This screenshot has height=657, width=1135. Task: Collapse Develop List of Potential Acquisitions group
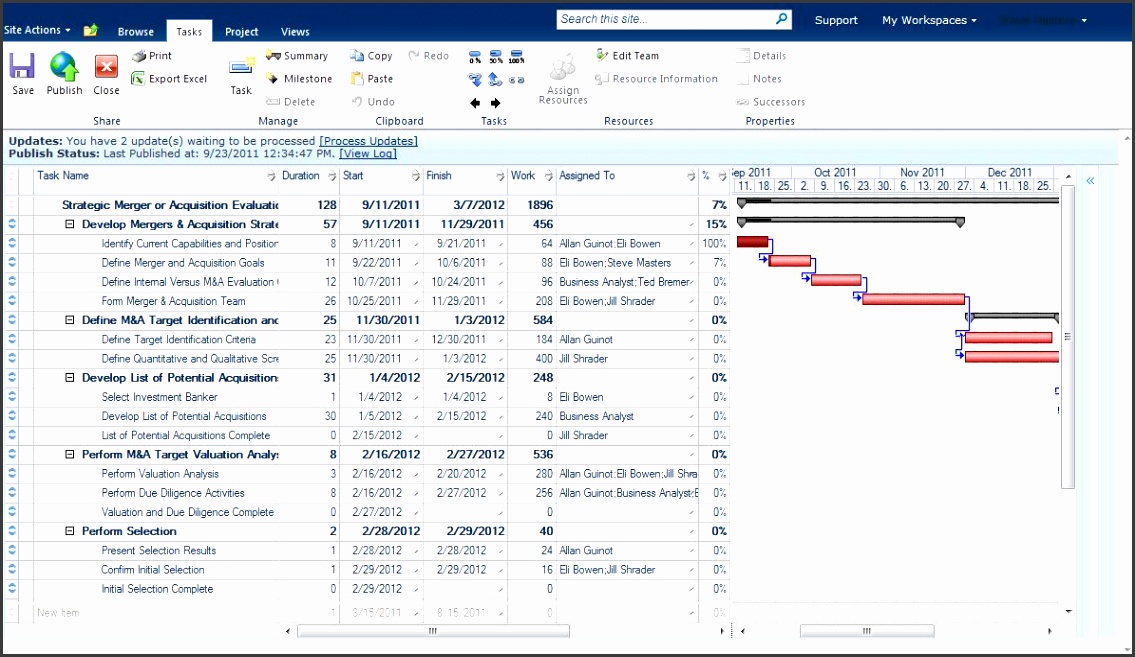(69, 378)
